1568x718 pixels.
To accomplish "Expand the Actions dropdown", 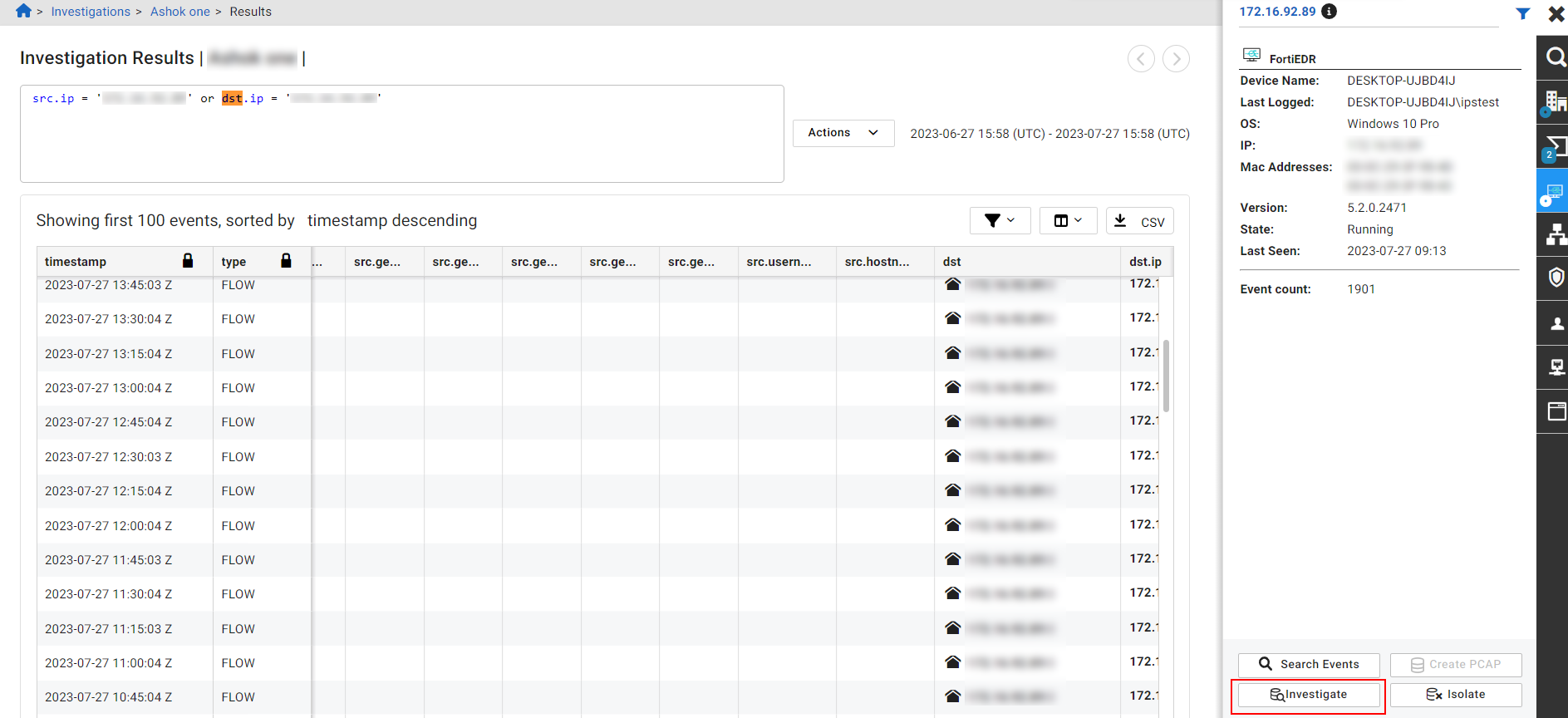I will (x=843, y=133).
